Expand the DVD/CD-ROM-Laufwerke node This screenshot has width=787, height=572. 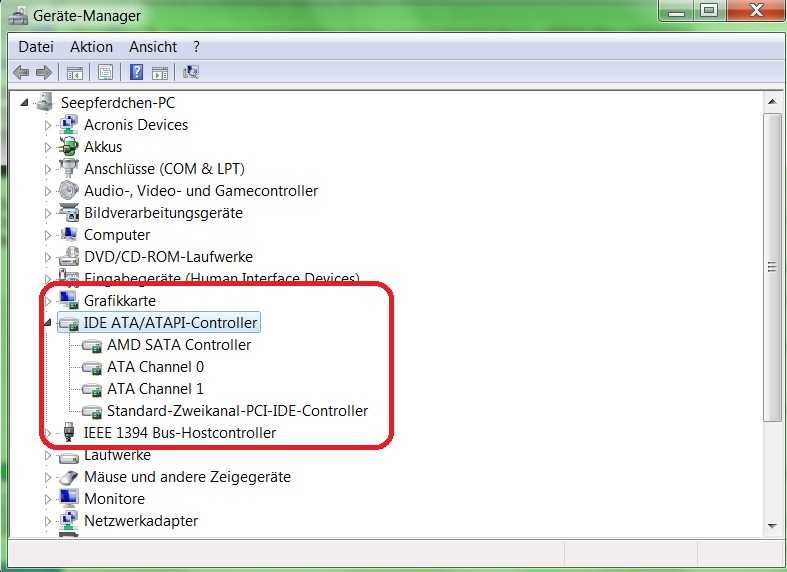pos(48,257)
